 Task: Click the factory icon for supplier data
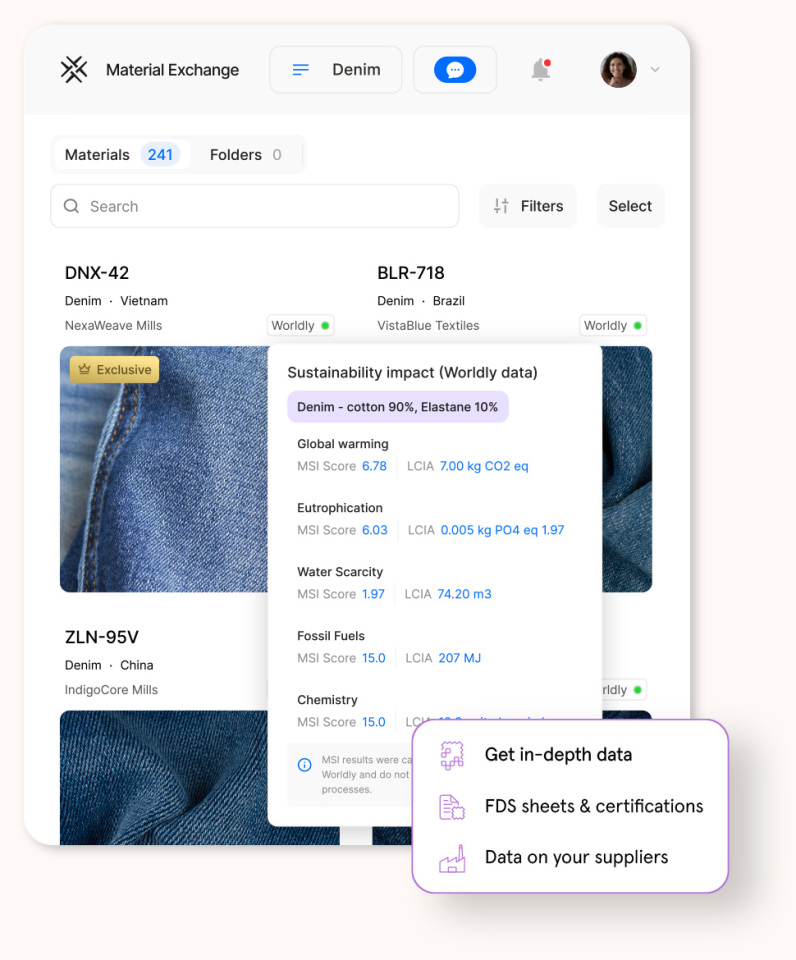(x=452, y=858)
